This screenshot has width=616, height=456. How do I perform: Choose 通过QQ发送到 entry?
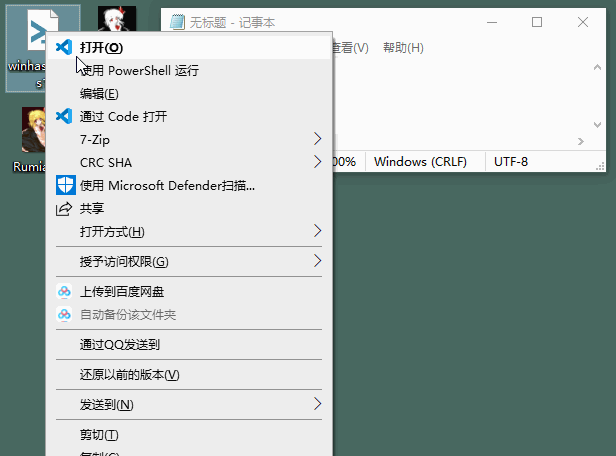click(x=189, y=344)
